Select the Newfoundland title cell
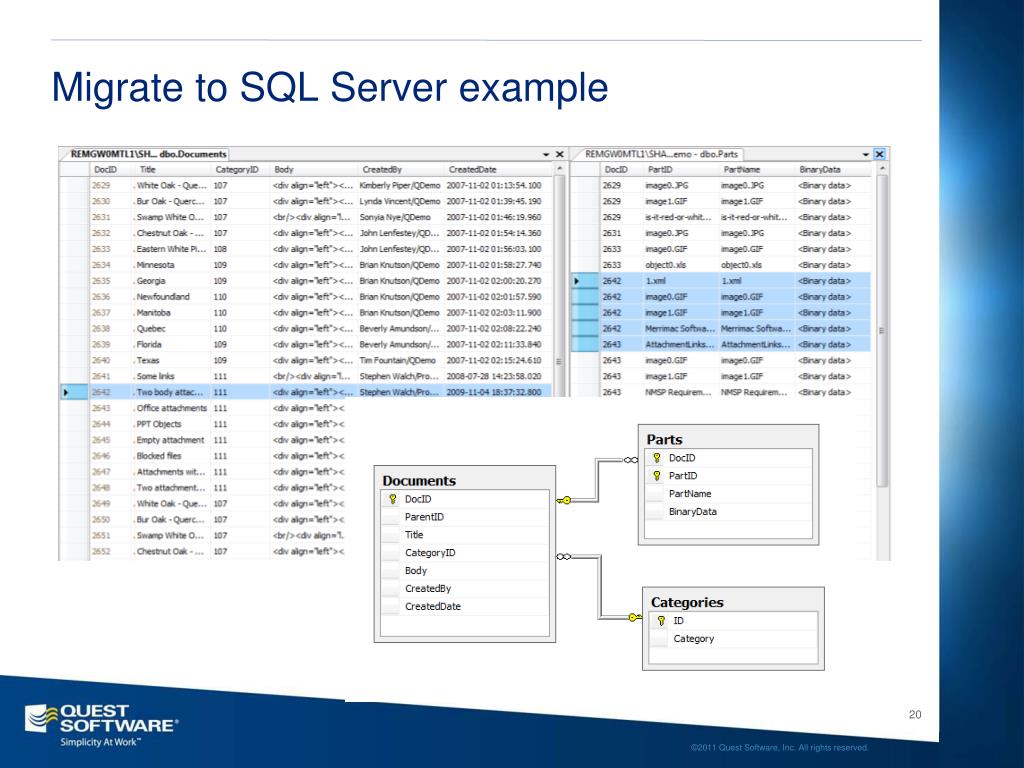This screenshot has width=1024, height=768. click(172, 297)
